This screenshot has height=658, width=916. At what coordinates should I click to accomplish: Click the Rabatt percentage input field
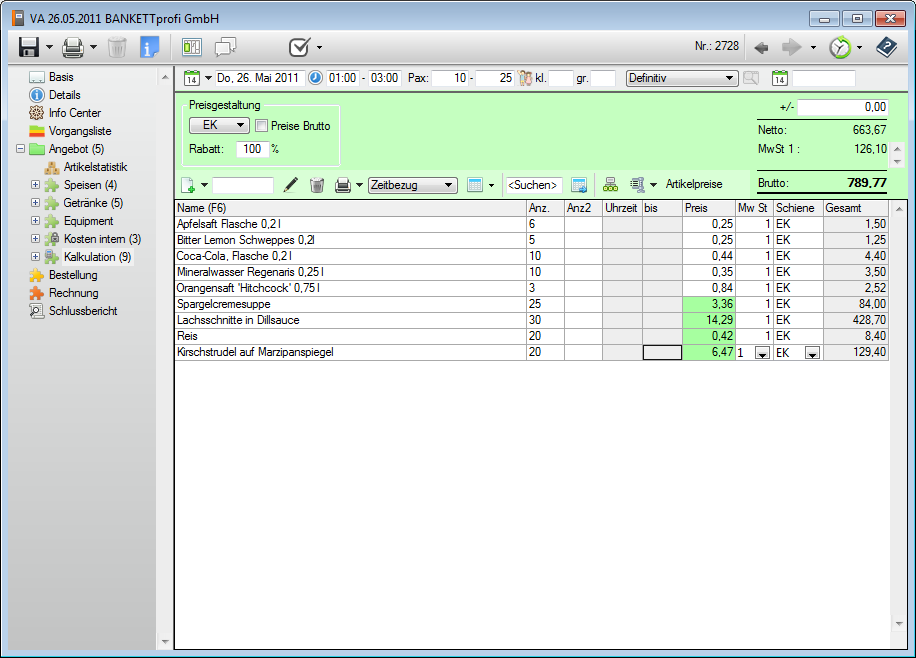251,149
